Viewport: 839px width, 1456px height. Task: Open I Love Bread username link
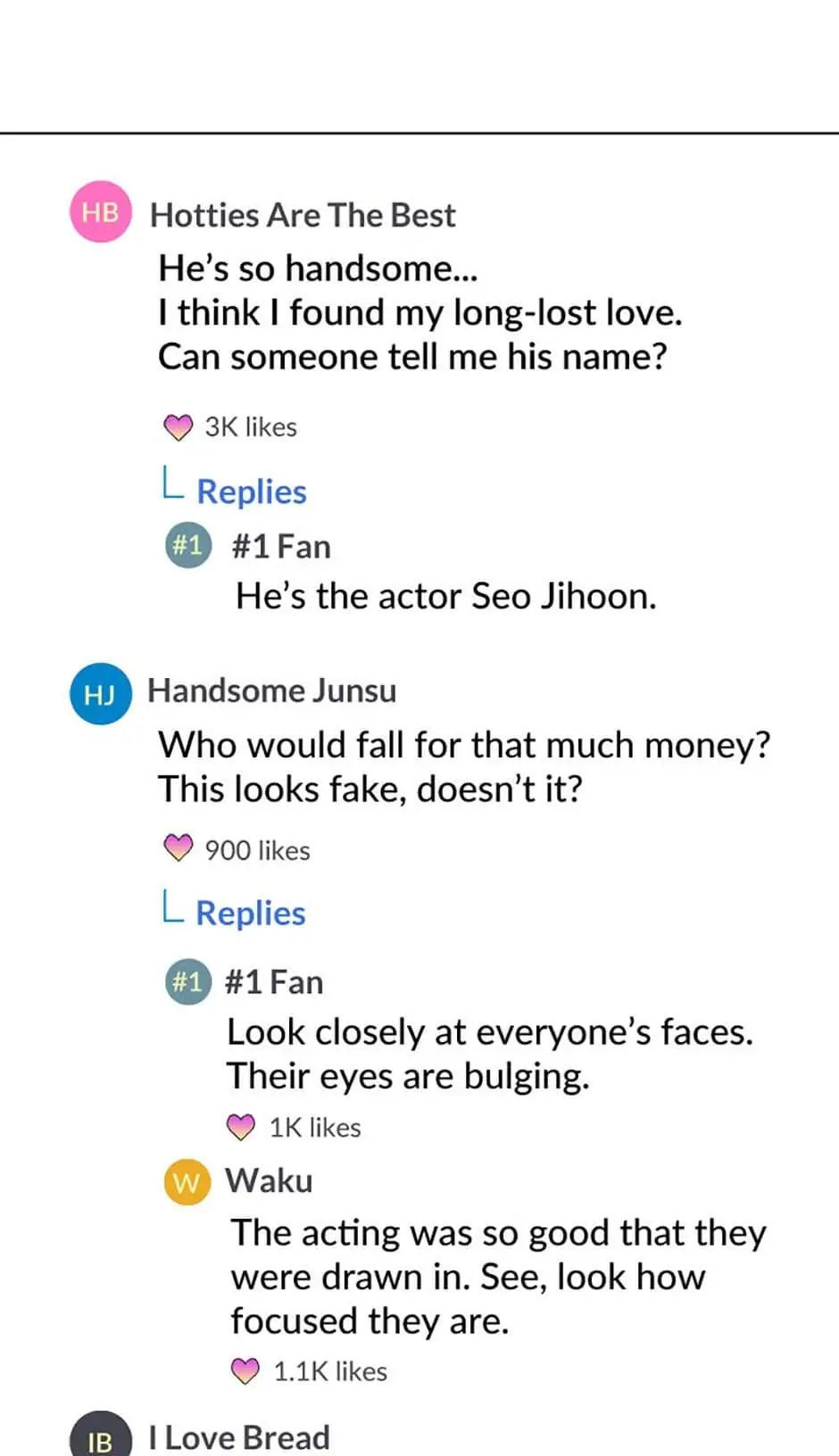[x=239, y=1437]
